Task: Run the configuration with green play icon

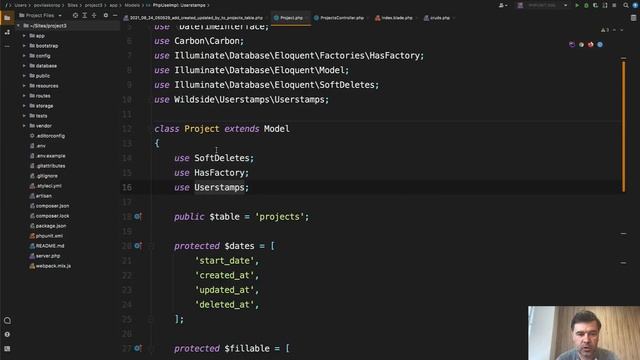Action: 577,5
